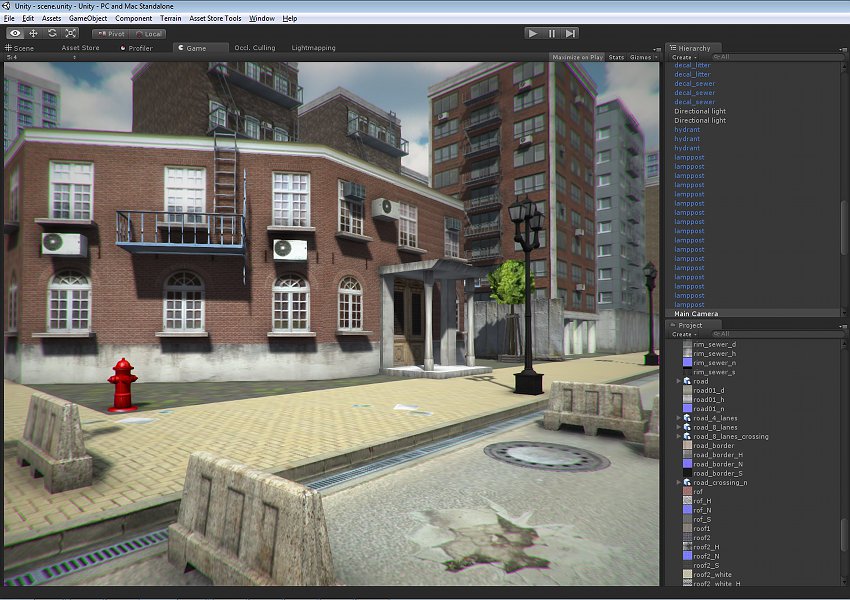Open the Gizmos dropdown
Screen dimensions: 850x600
(x=643, y=57)
